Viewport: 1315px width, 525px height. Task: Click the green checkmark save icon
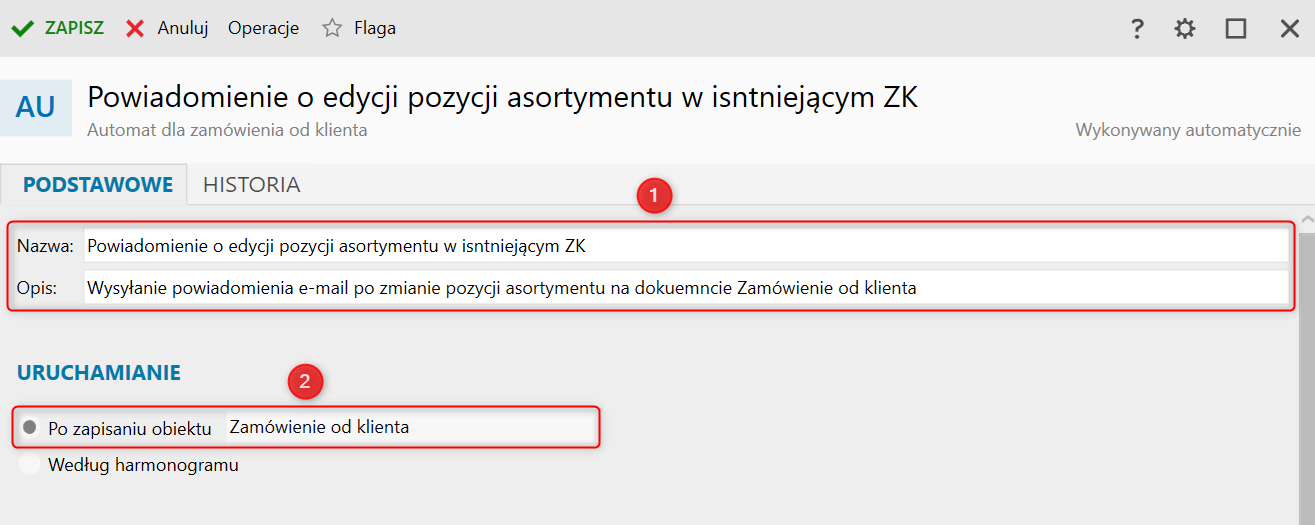(22, 28)
